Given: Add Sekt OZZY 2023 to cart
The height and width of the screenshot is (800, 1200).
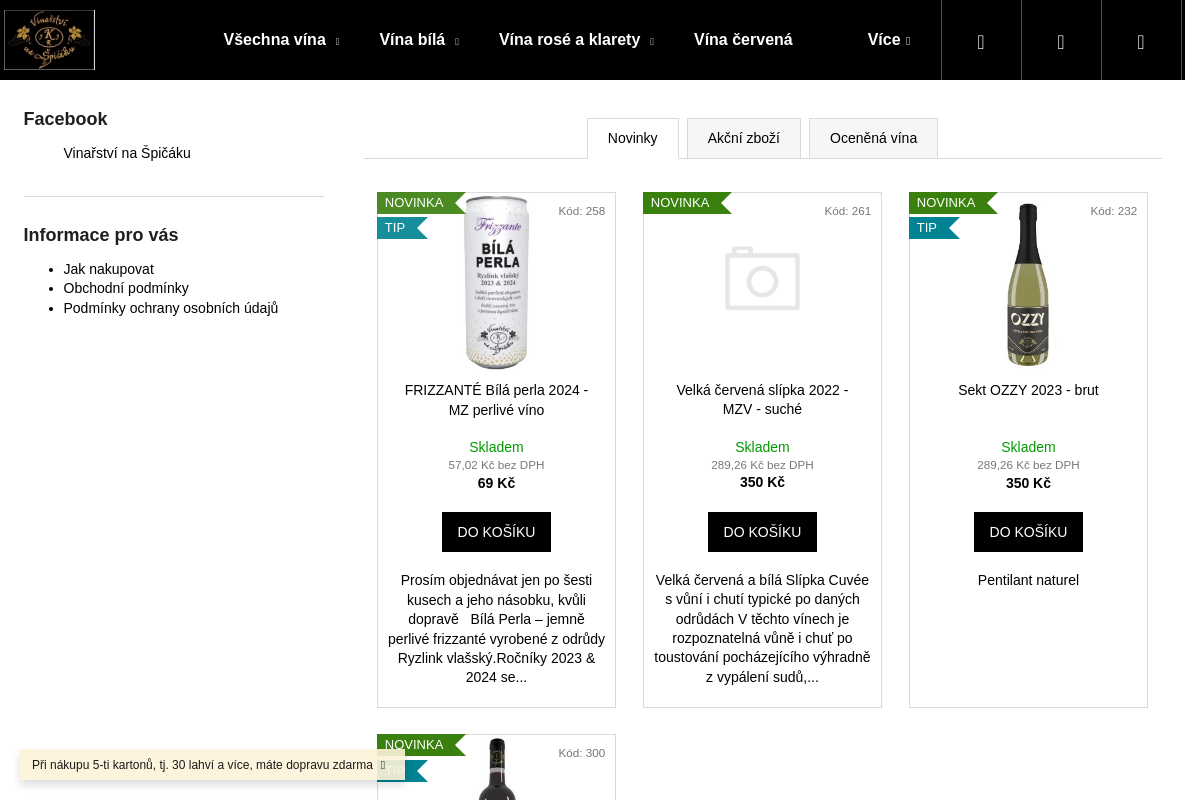Looking at the screenshot, I should (1028, 532).
